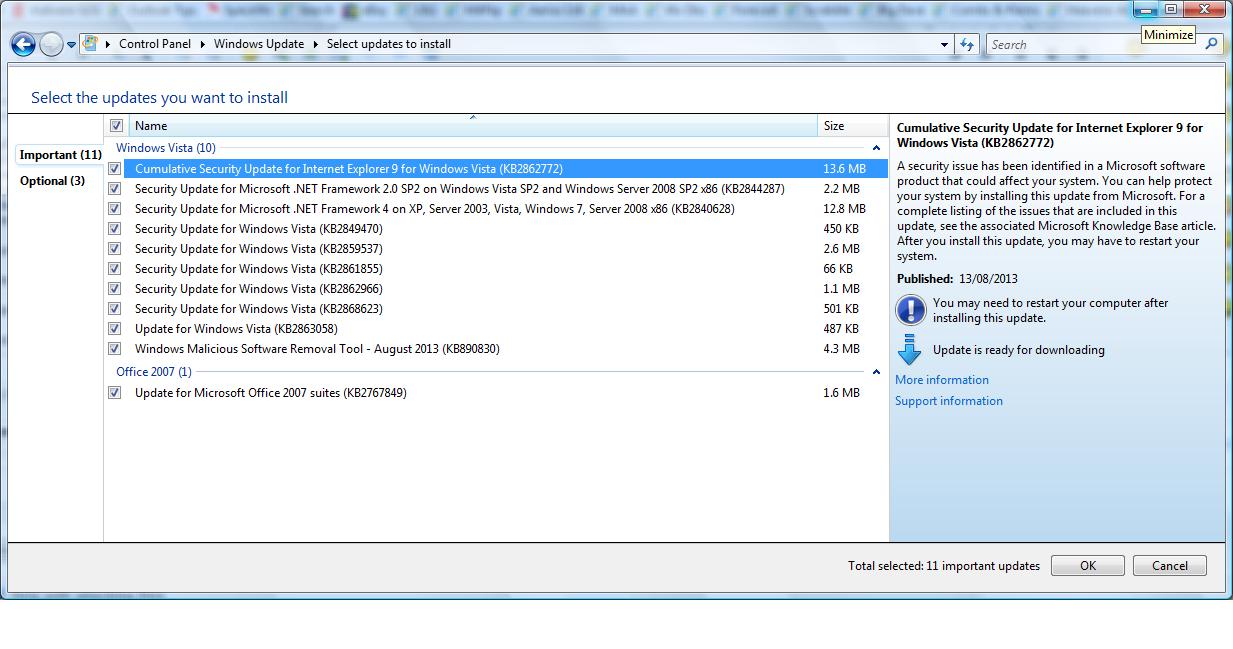The width and height of the screenshot is (1233, 649).
Task: Refresh the page with the refresh button
Action: [x=967, y=44]
